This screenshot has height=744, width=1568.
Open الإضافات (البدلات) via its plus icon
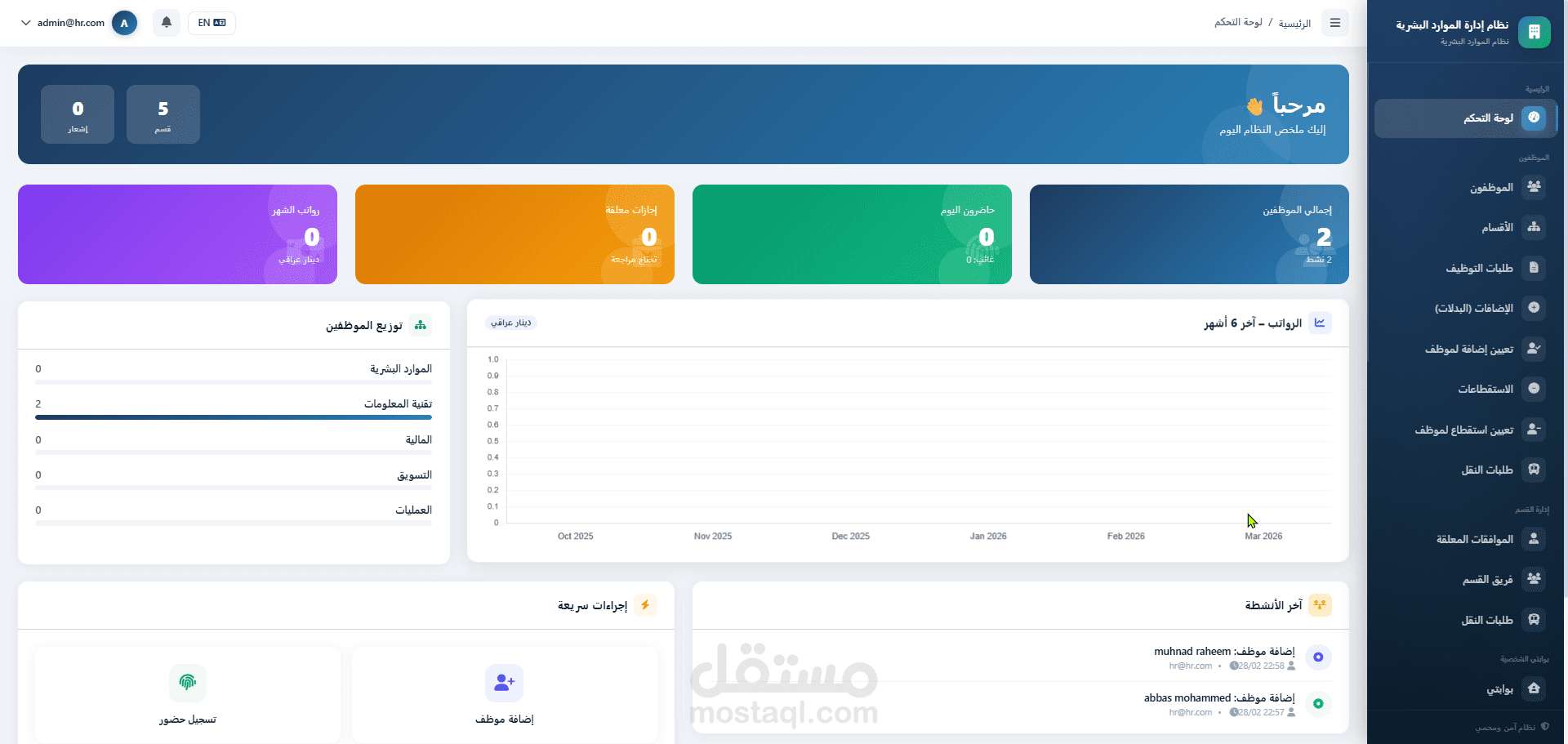click(x=1534, y=308)
